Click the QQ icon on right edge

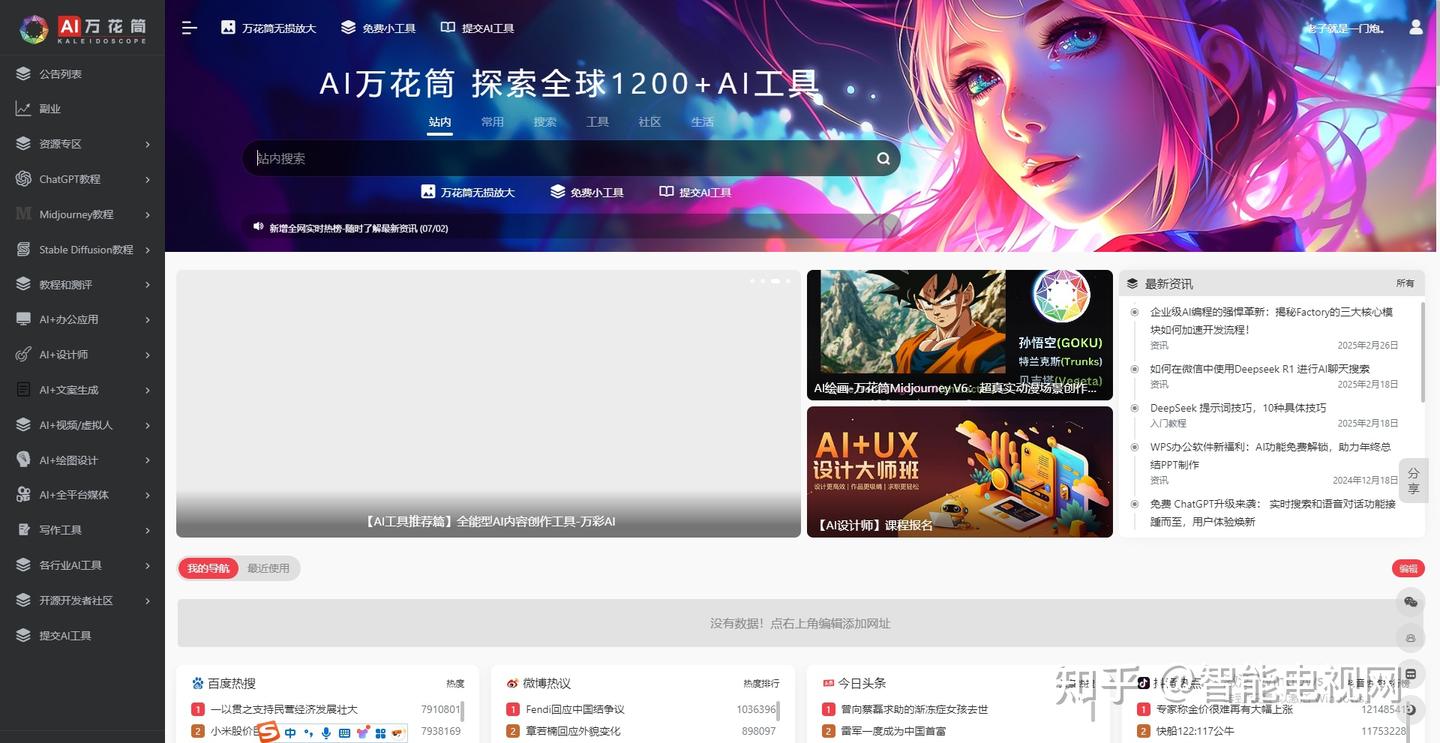click(x=1410, y=637)
